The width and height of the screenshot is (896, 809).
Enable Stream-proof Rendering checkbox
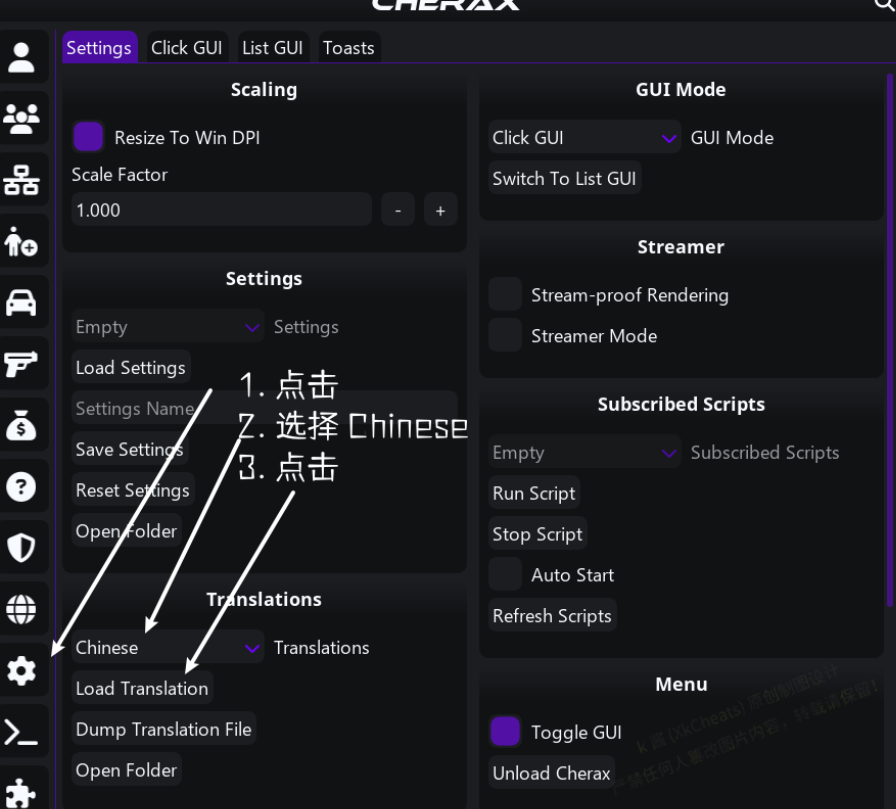(505, 295)
